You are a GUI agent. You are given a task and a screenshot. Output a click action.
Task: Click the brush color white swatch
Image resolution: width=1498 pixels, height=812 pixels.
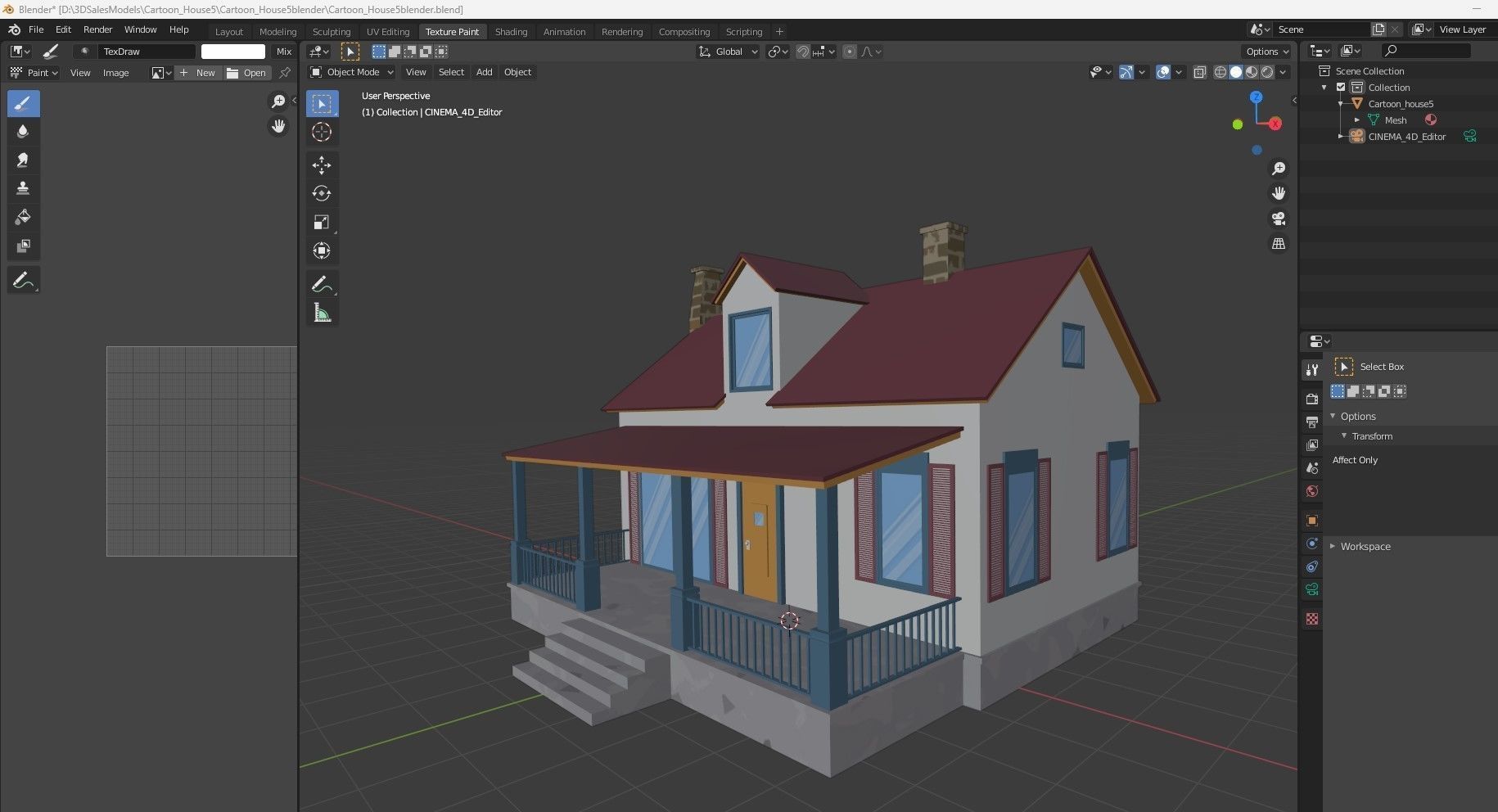tap(233, 52)
